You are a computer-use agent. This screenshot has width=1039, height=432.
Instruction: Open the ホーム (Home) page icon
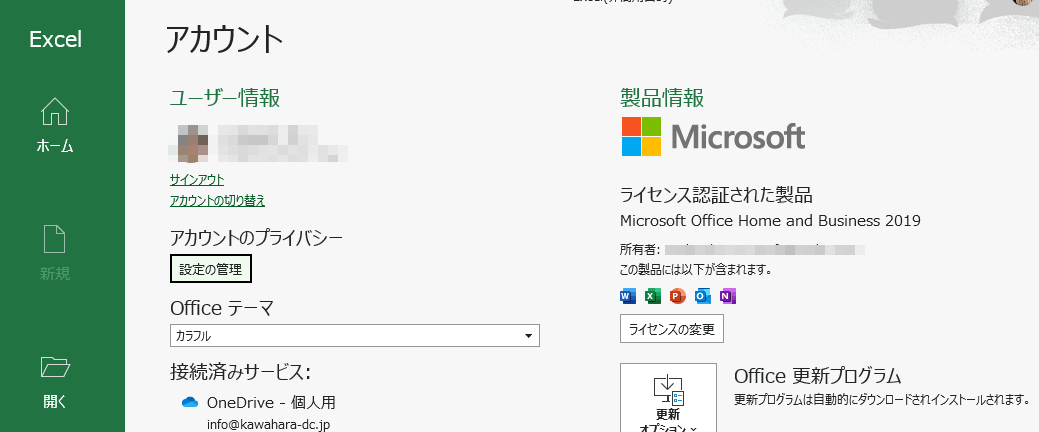pos(55,111)
